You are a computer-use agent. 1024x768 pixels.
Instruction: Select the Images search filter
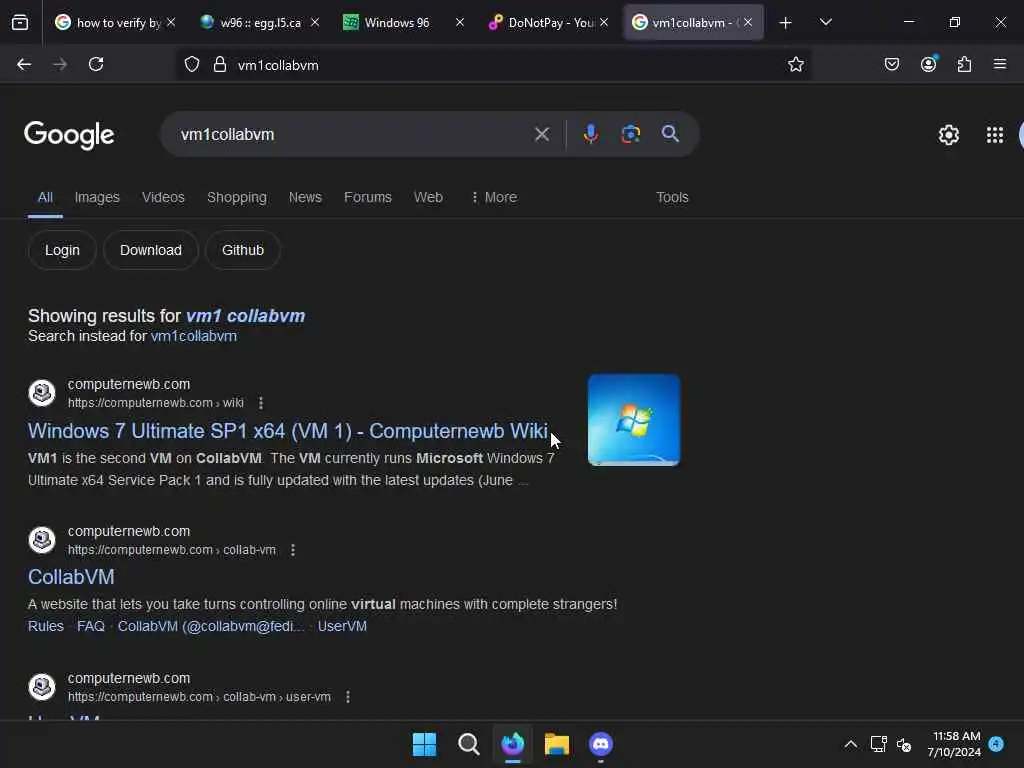[x=97, y=197]
